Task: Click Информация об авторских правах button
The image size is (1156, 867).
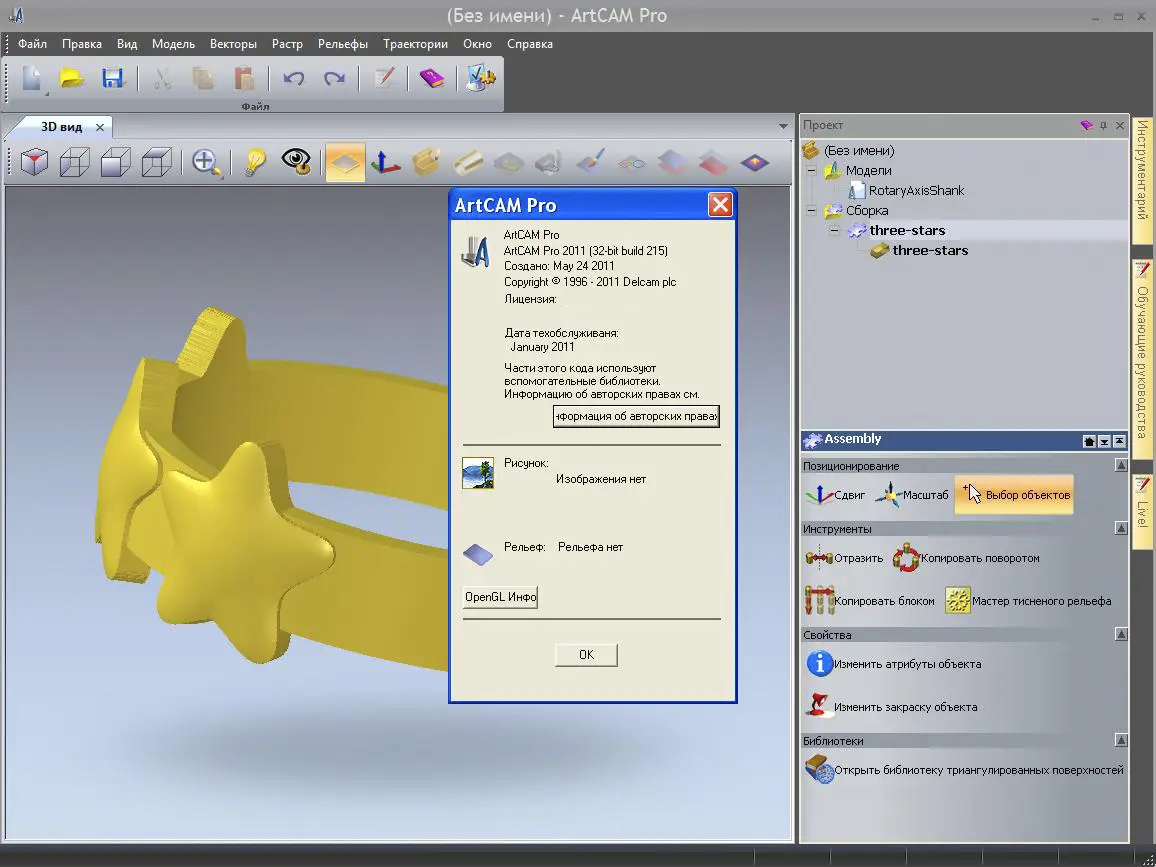Action: pyautogui.click(x=636, y=417)
